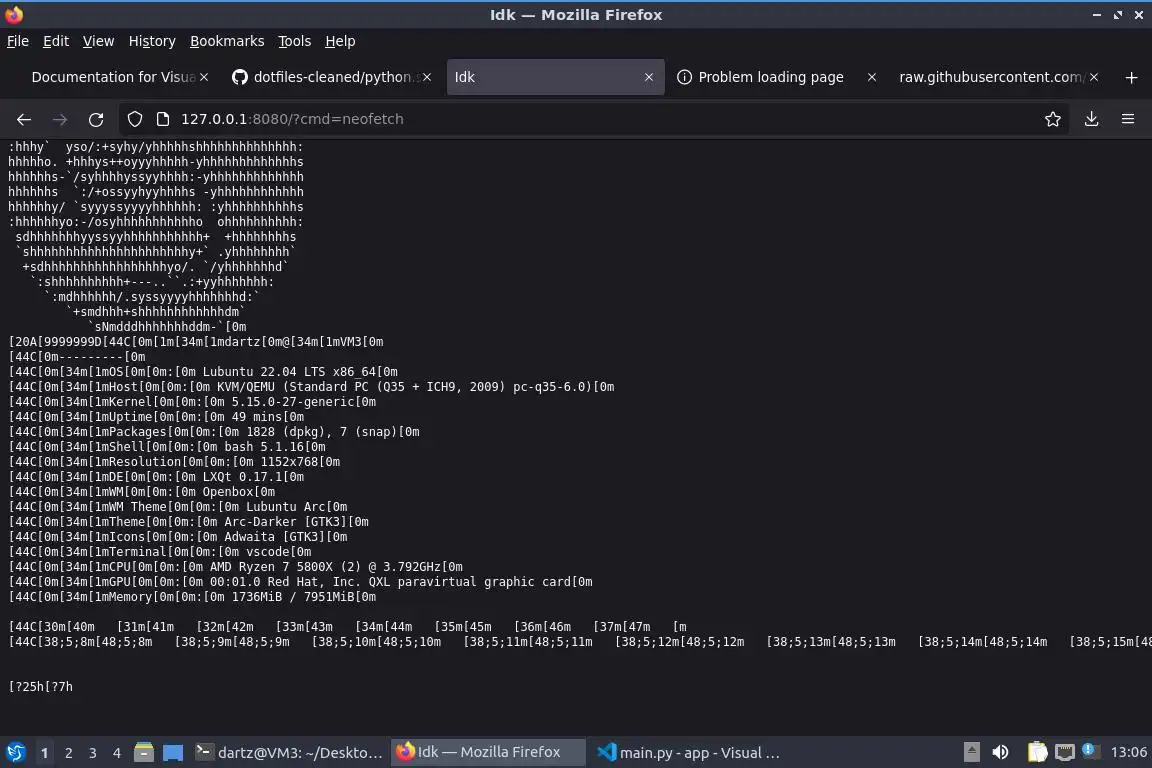Switch to Documentation for Visual tab

click(113, 77)
